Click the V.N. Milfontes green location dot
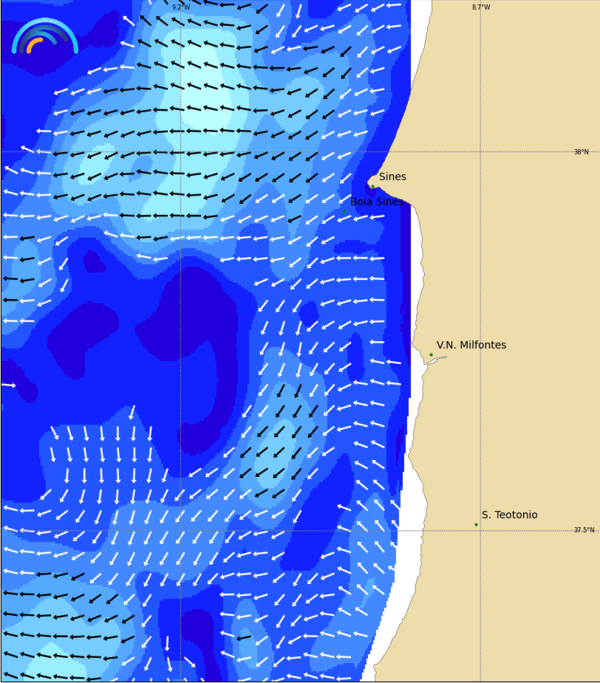Screen dimensions: 600x683 431,355
